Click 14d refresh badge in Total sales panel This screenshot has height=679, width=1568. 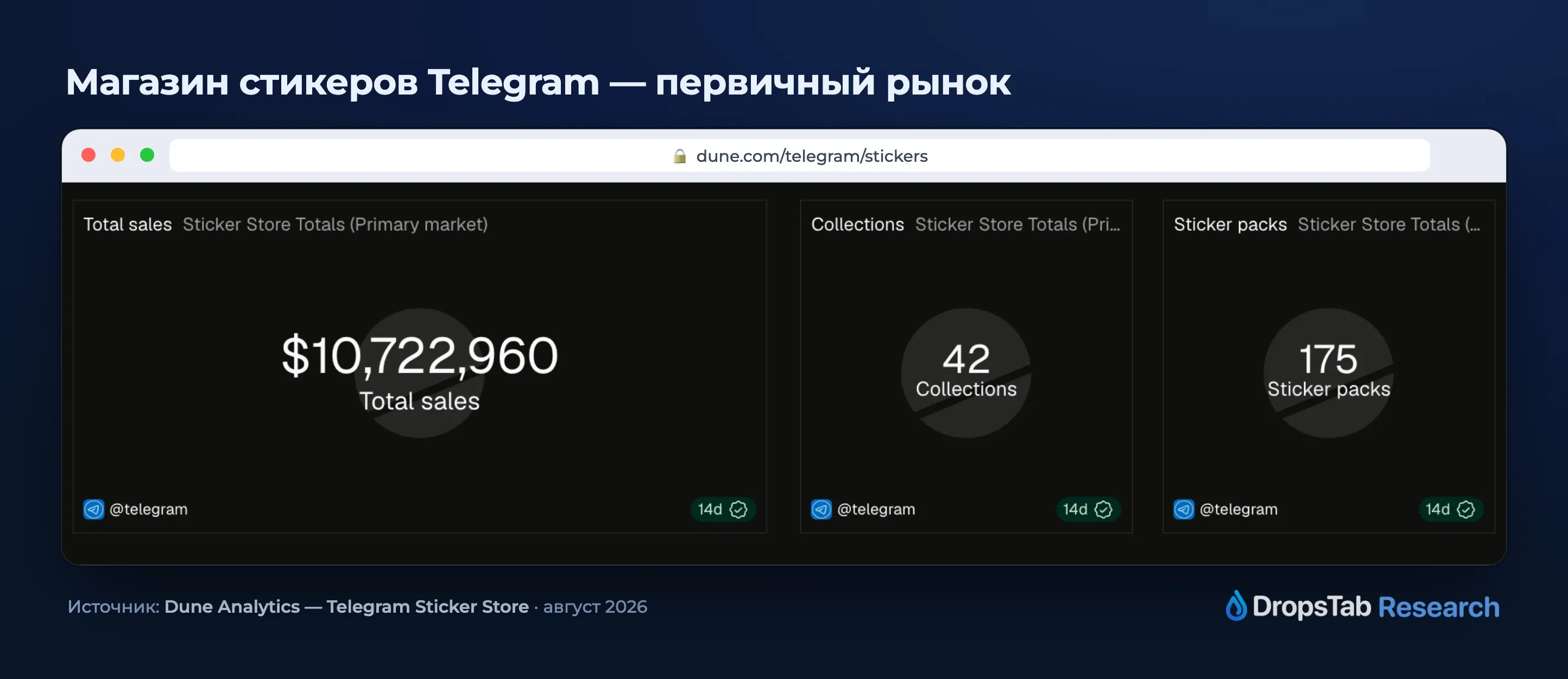pos(723,509)
